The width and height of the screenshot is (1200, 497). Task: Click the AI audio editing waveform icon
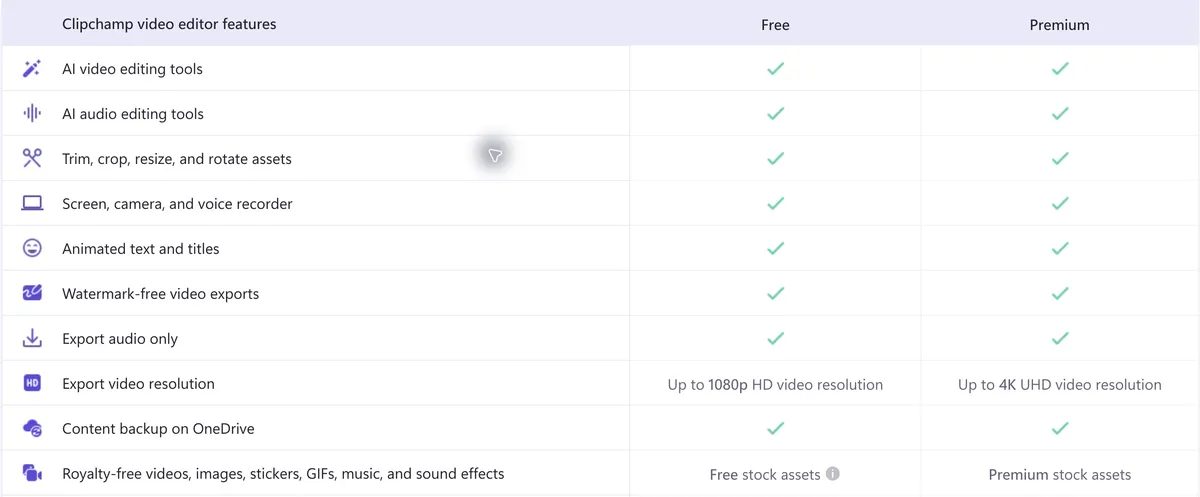click(32, 114)
